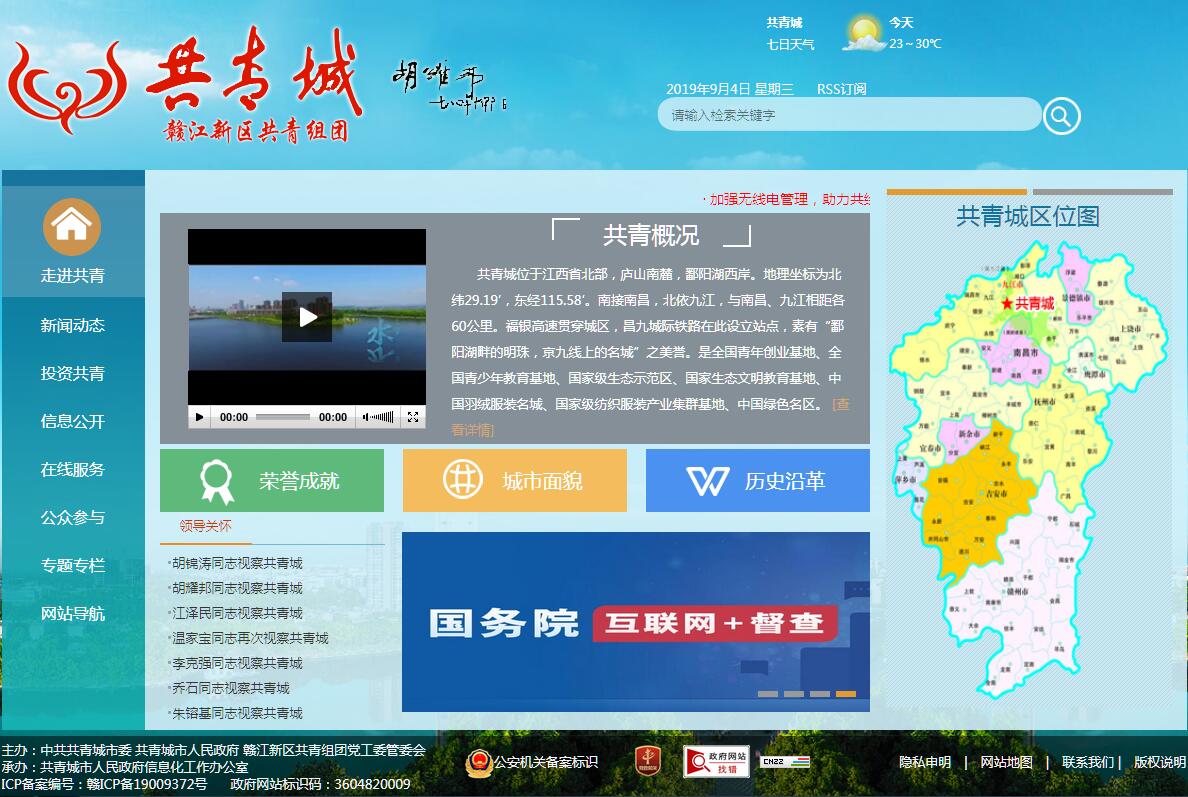Open the 政府网站找错 error-report badge

[716, 762]
